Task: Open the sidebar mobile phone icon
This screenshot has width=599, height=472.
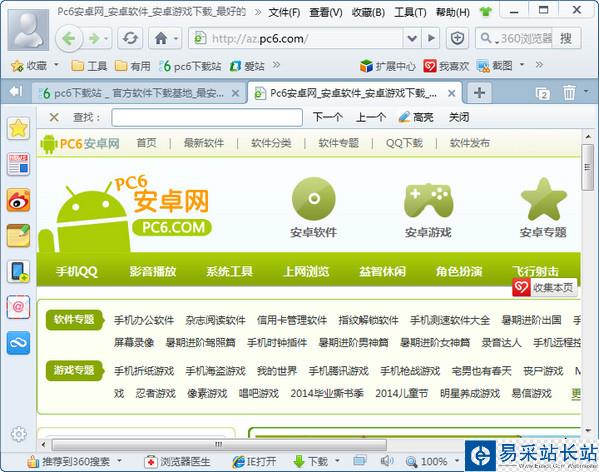Action: pyautogui.click(x=18, y=272)
